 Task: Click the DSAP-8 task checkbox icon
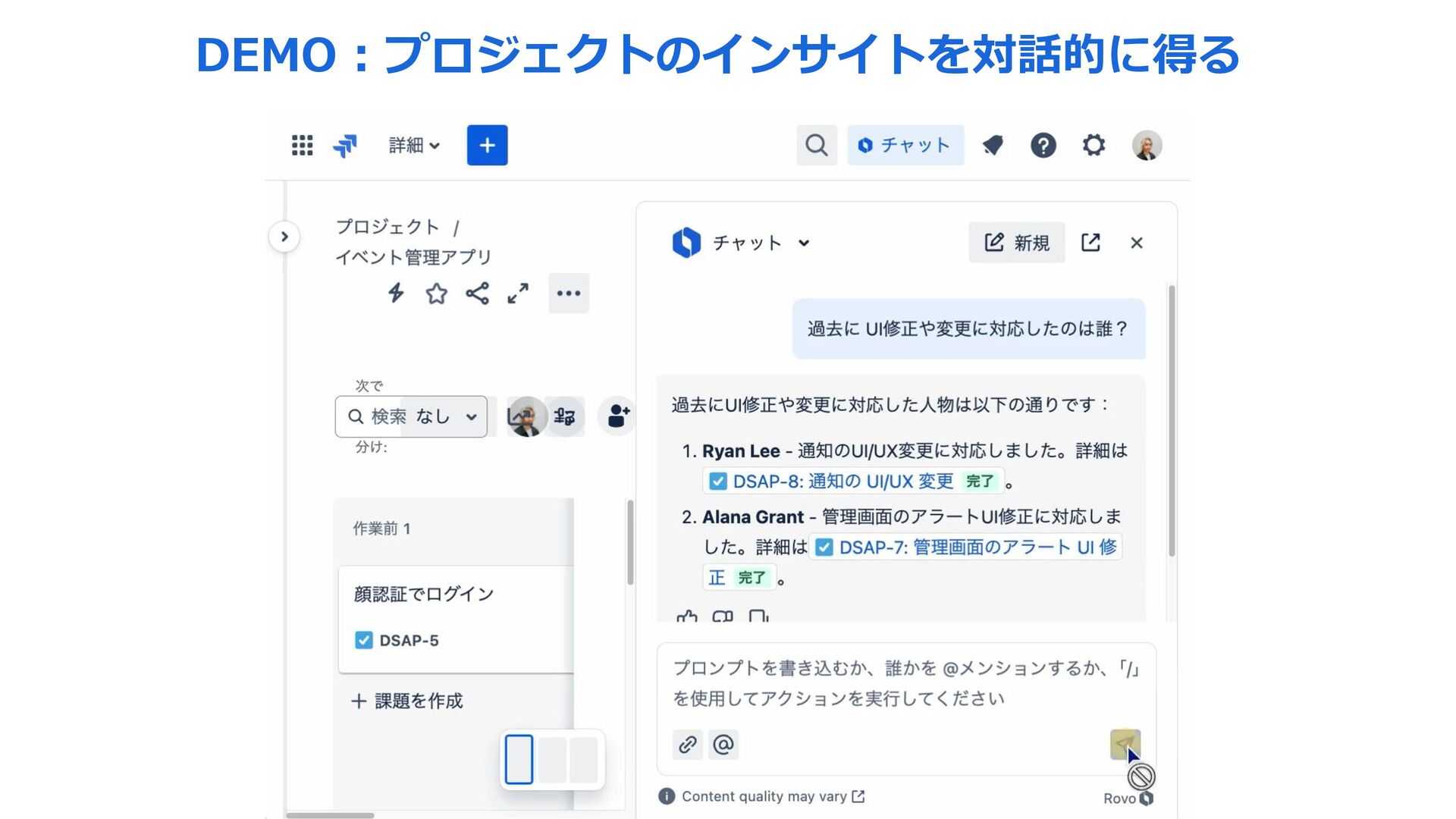point(717,481)
